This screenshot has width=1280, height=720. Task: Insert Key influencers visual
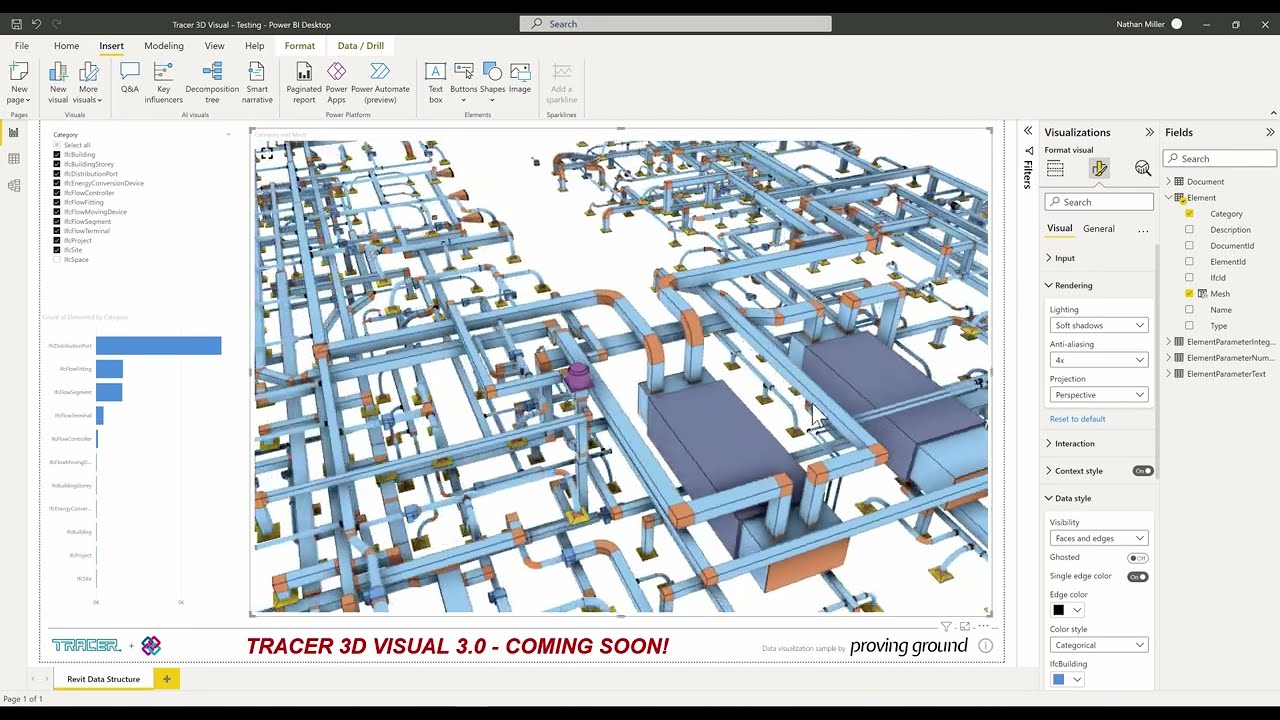coord(163,82)
